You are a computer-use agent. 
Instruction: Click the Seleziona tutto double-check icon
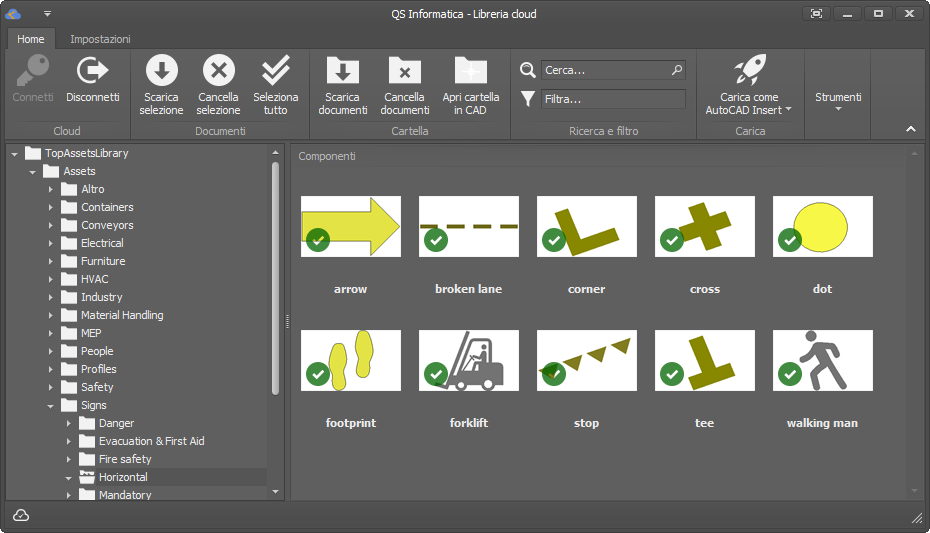click(x=275, y=71)
